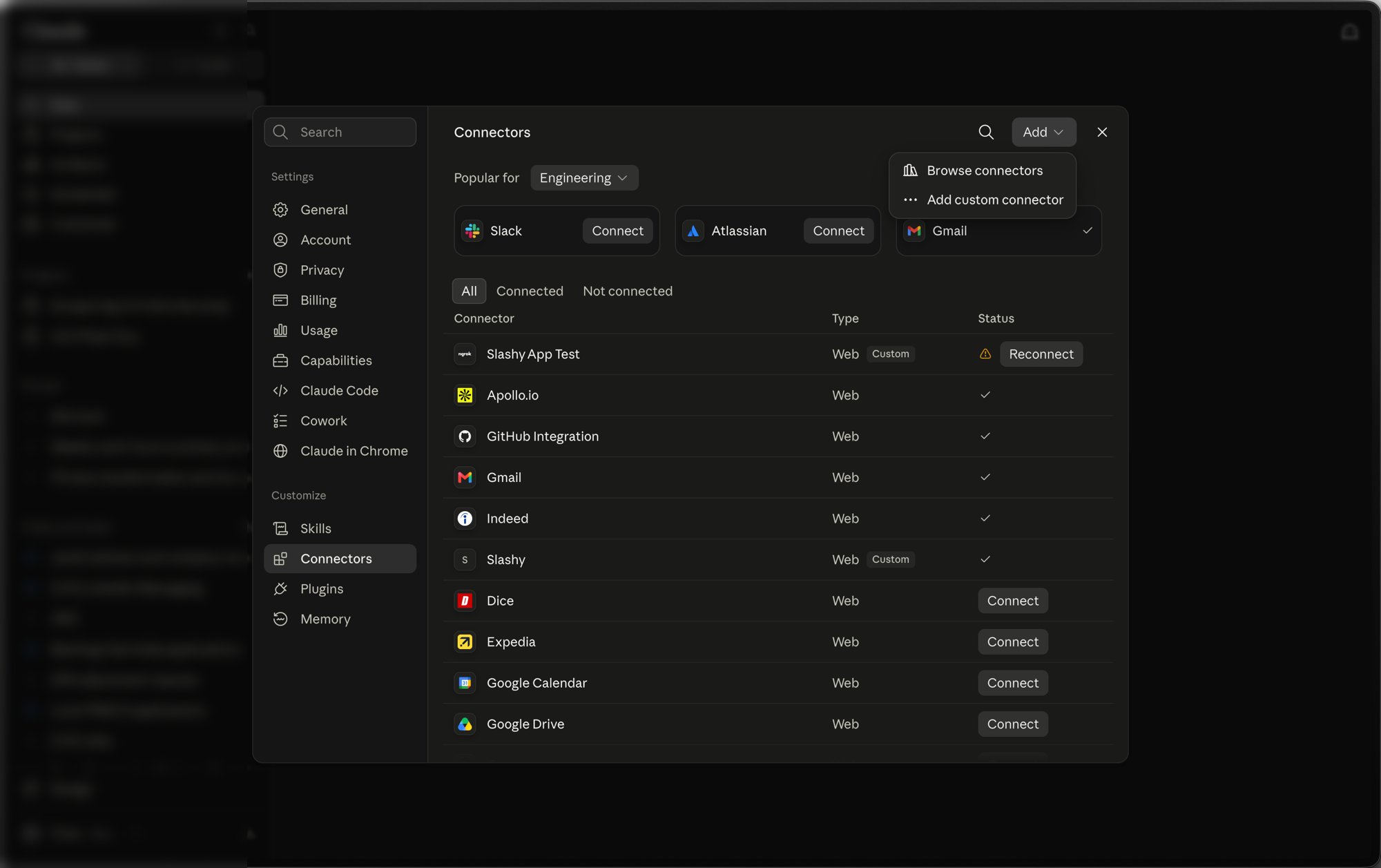The width and height of the screenshot is (1381, 868).
Task: Connect the Google Calendar connector
Action: (1012, 682)
